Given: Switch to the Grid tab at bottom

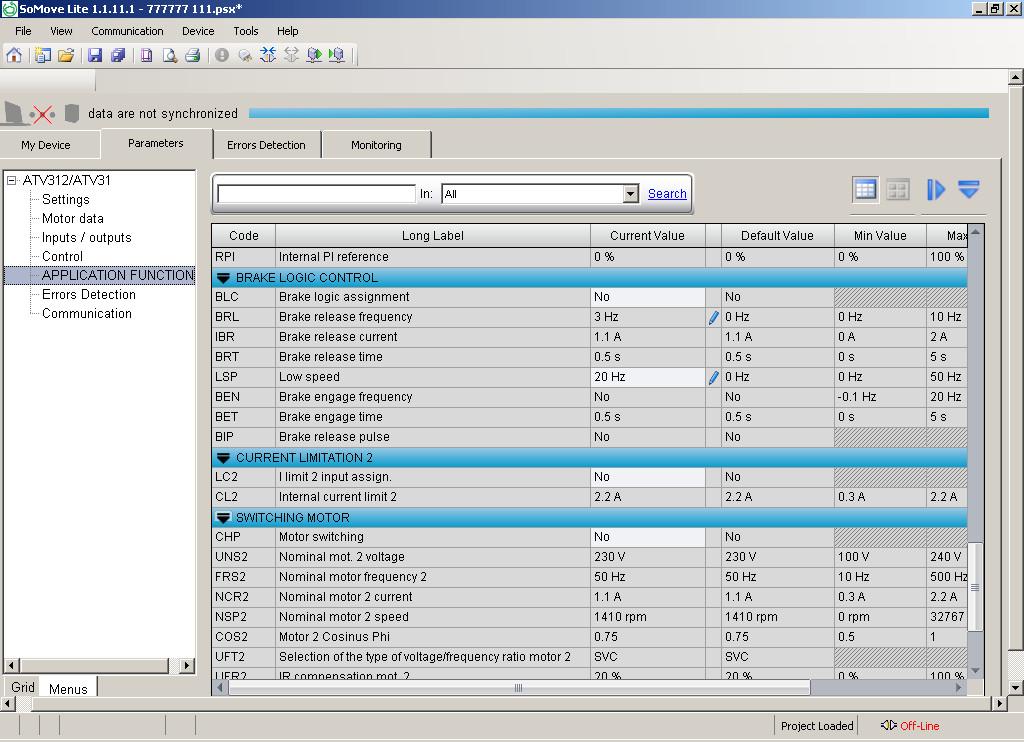Looking at the screenshot, I should coord(23,687).
